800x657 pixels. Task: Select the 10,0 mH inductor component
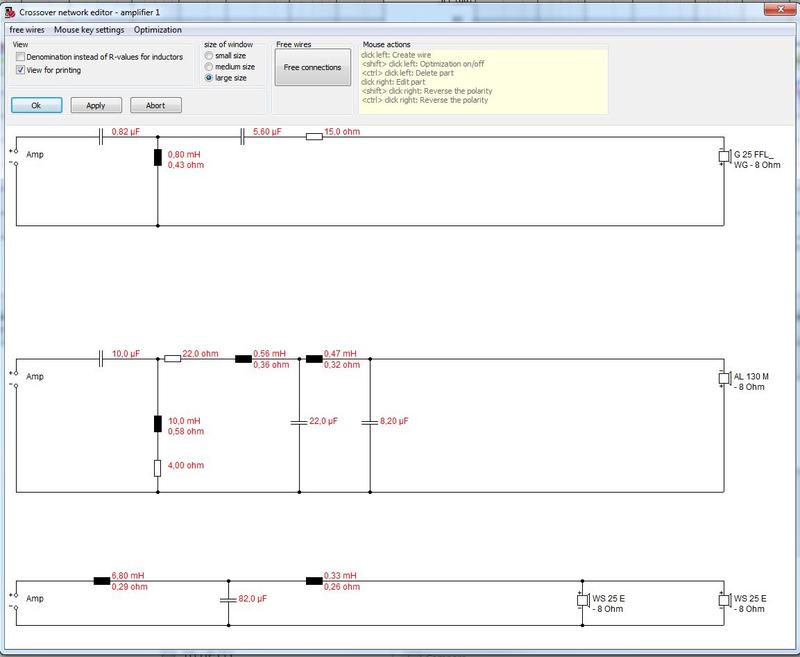(x=158, y=424)
